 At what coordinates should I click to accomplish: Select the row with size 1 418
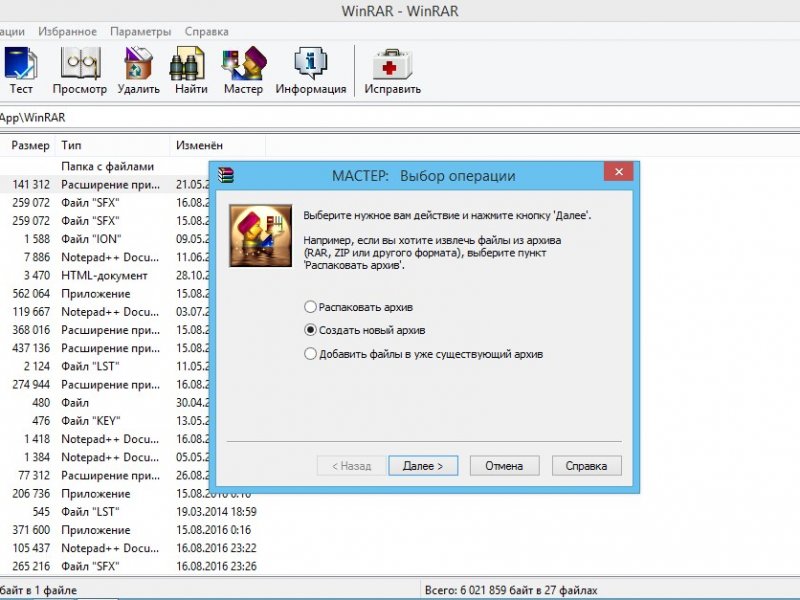point(105,439)
